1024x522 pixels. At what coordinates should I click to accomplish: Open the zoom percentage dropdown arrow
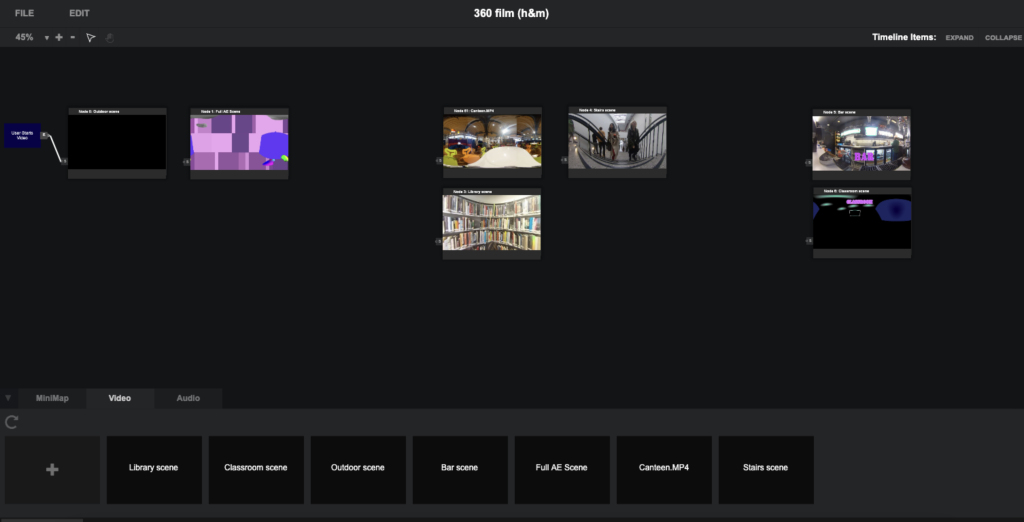pos(46,38)
